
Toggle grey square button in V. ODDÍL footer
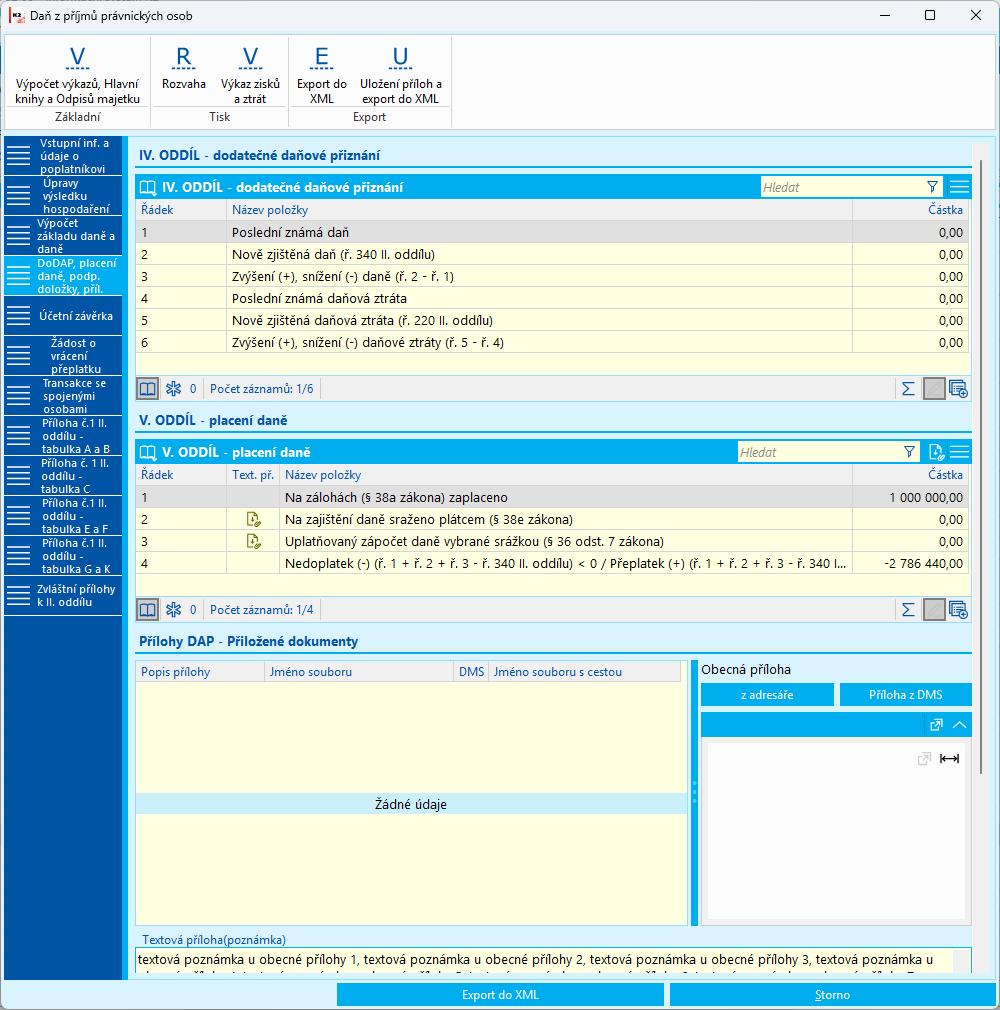(934, 609)
